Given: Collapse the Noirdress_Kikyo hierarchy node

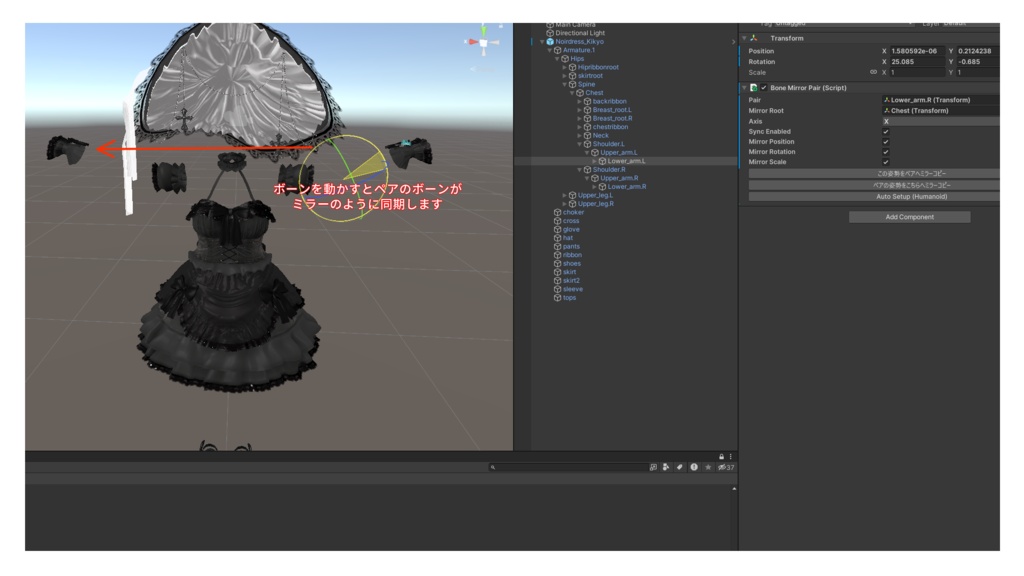Looking at the screenshot, I should click(x=542, y=42).
